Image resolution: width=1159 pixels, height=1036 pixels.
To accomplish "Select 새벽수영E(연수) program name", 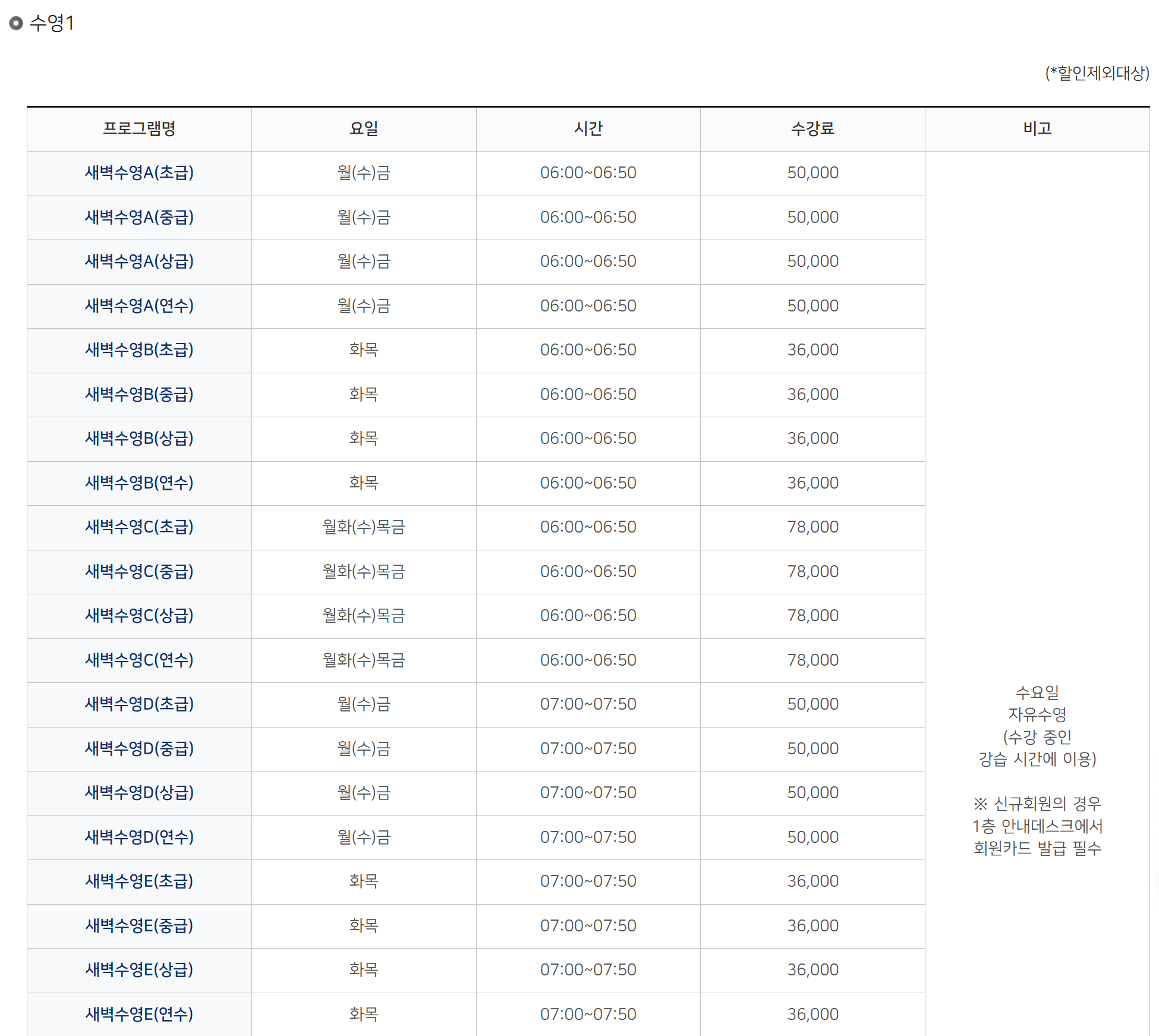I will [x=138, y=1014].
